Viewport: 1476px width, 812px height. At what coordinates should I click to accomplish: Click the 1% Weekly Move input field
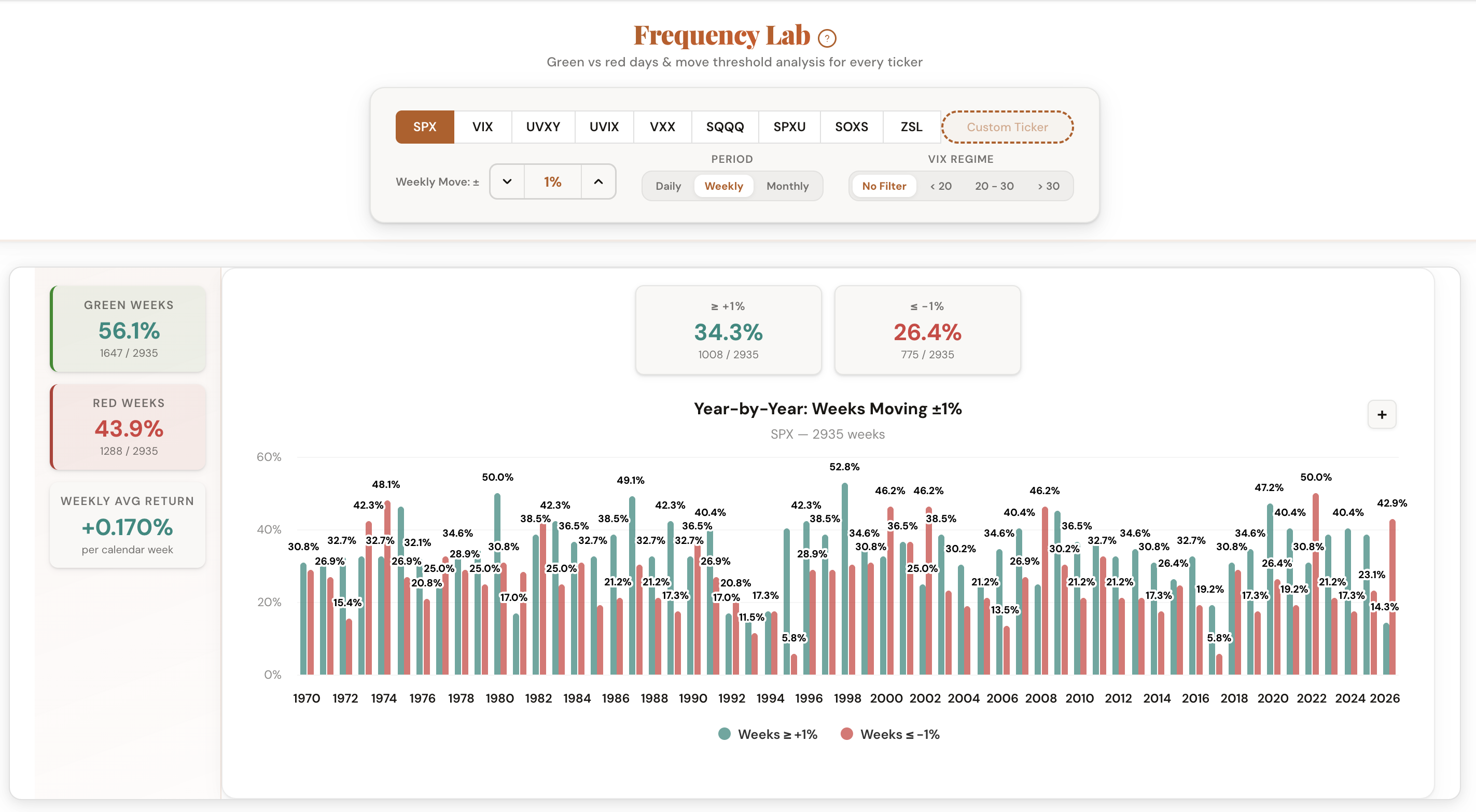(x=552, y=181)
